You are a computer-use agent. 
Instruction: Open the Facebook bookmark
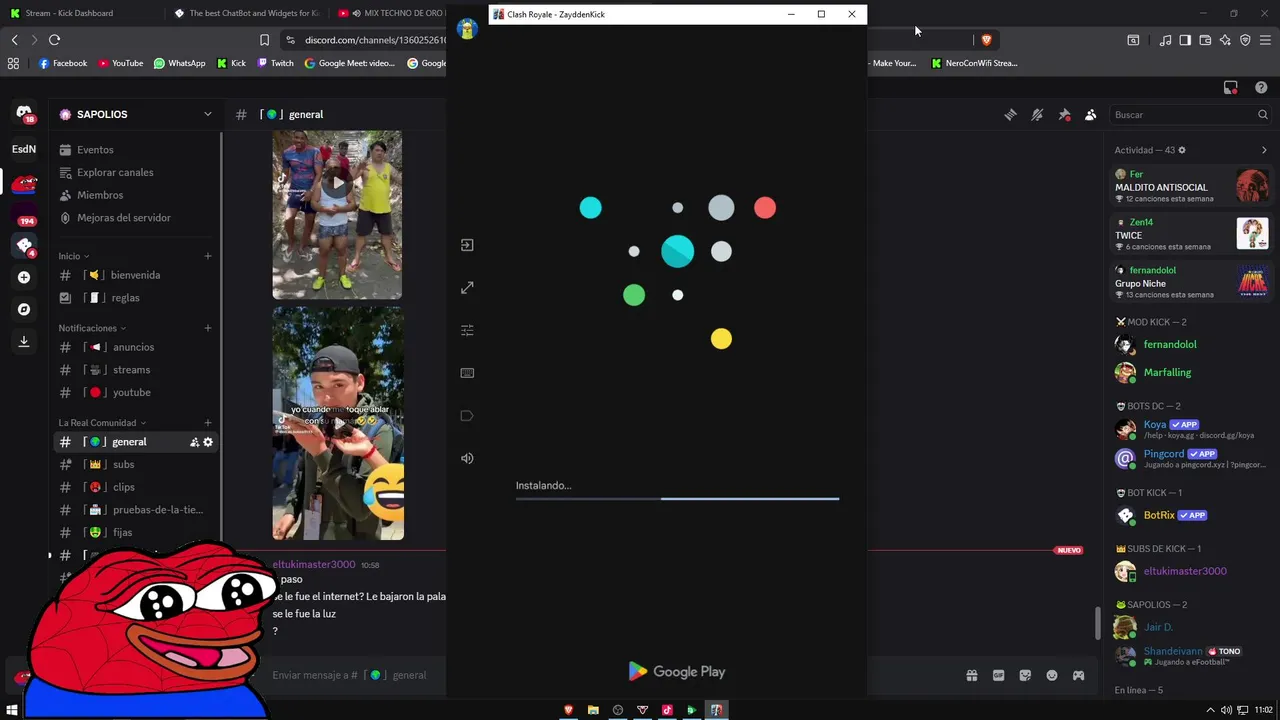[63, 63]
